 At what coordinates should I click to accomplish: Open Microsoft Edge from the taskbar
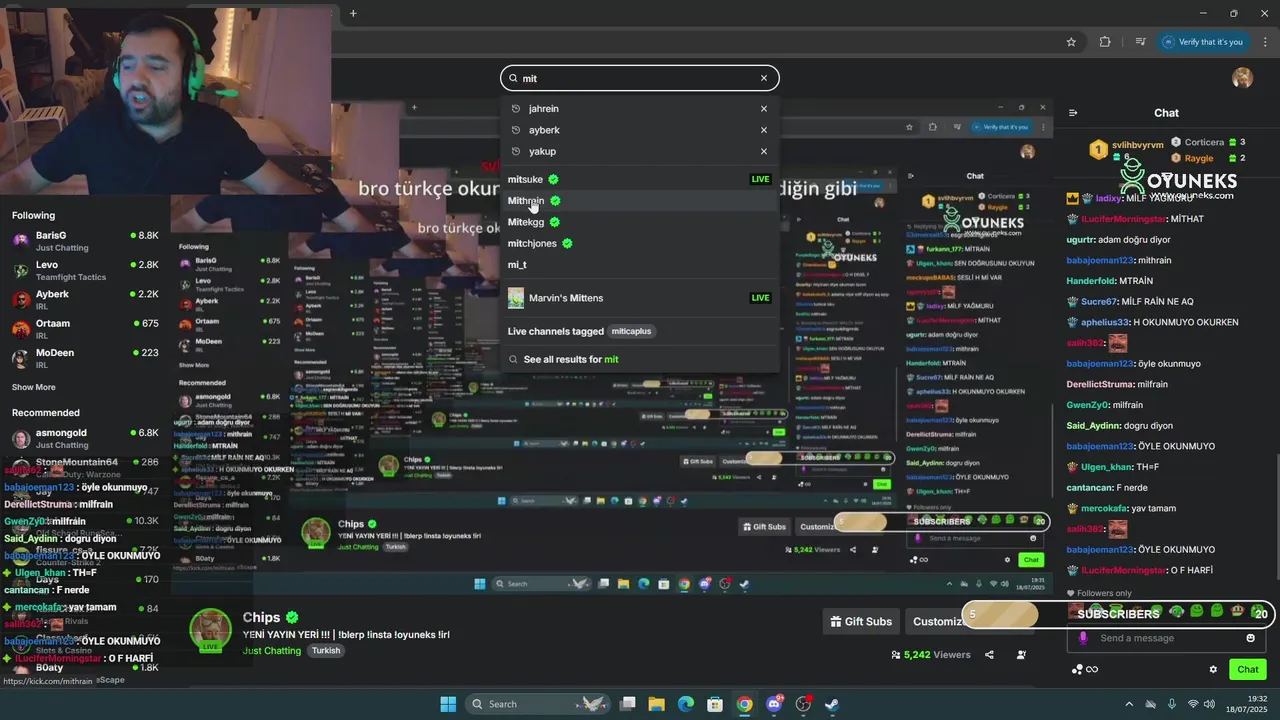click(x=686, y=704)
